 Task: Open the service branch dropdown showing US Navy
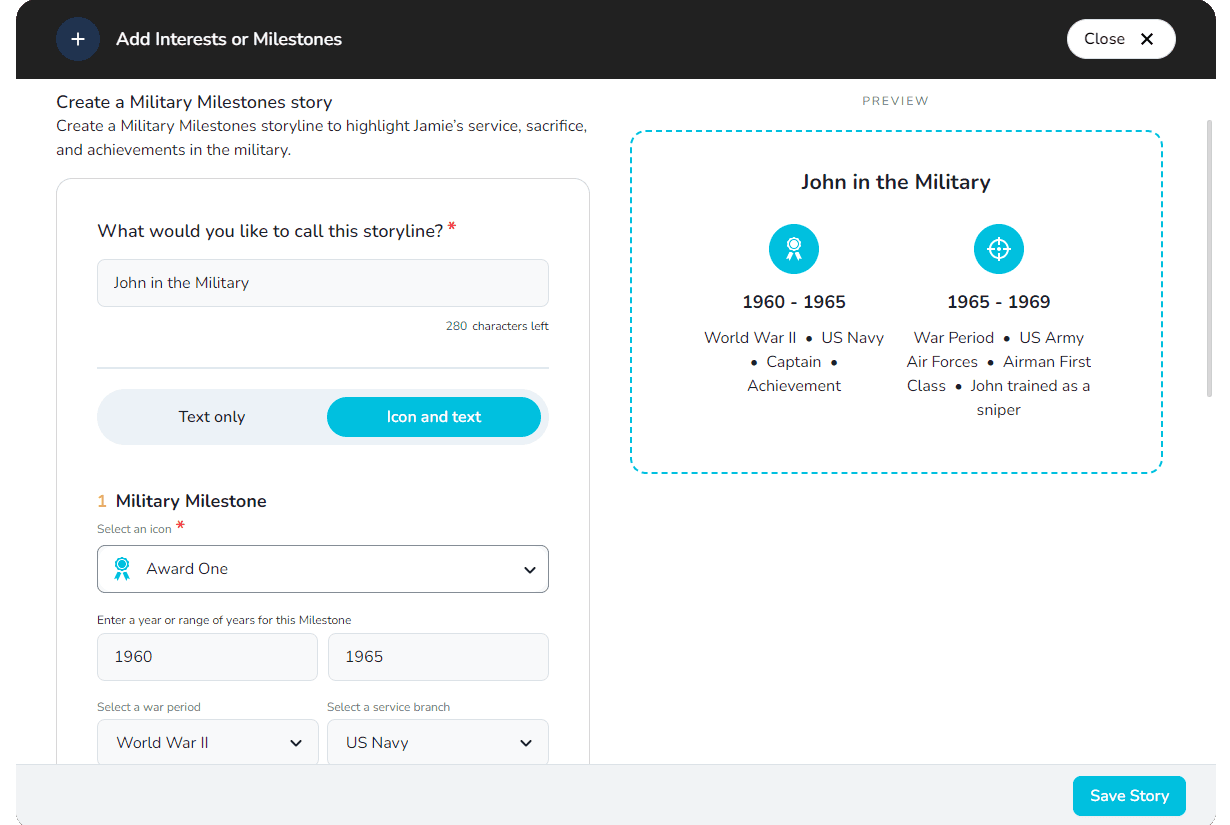point(437,742)
